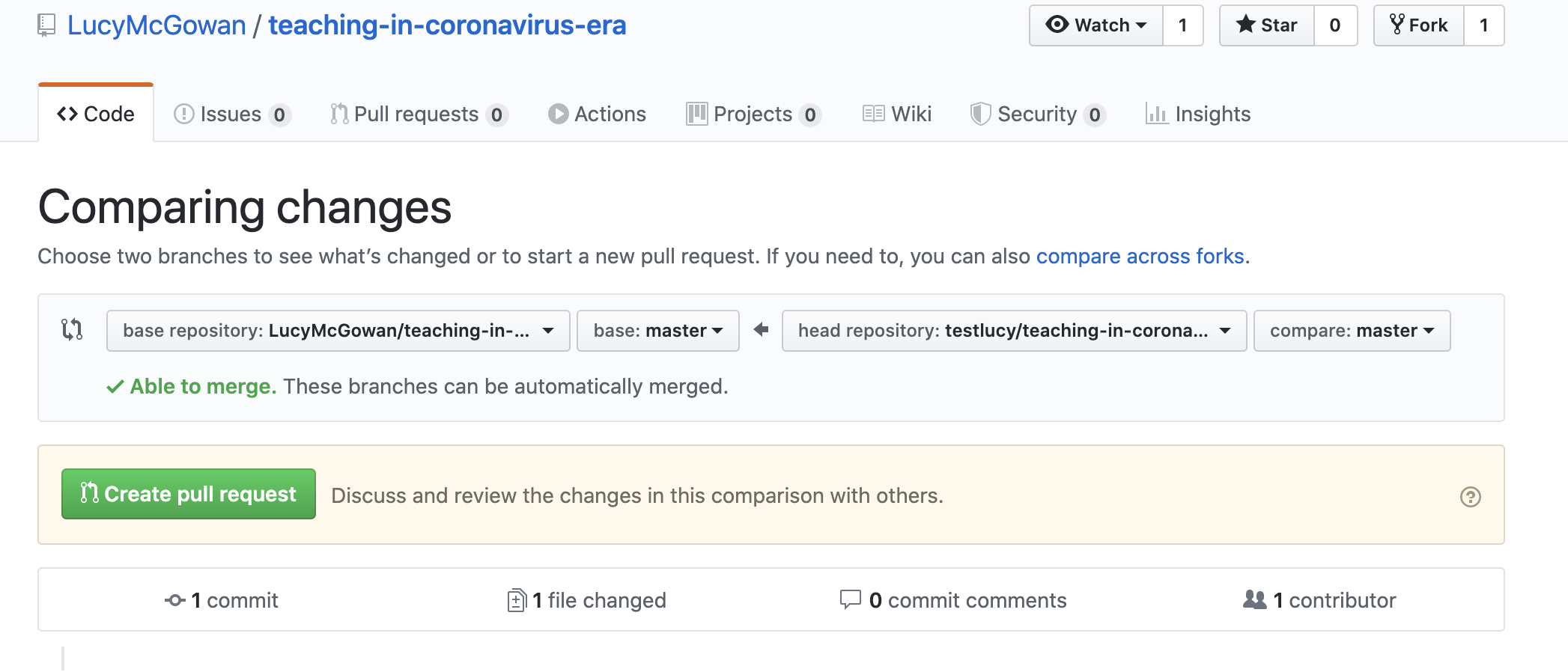Click the commit comments speech bubble icon
Screen dimensions: 1568x672
[x=850, y=599]
